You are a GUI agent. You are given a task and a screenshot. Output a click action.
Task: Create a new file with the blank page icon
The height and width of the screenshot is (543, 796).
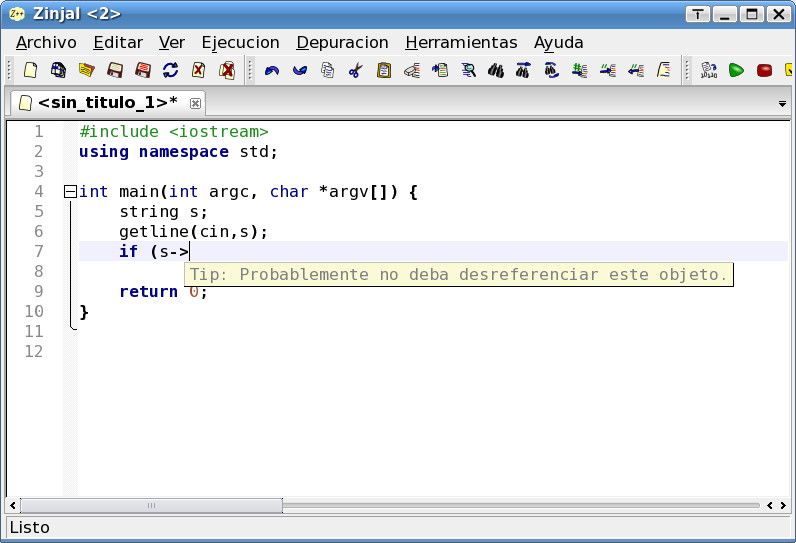tap(30, 70)
